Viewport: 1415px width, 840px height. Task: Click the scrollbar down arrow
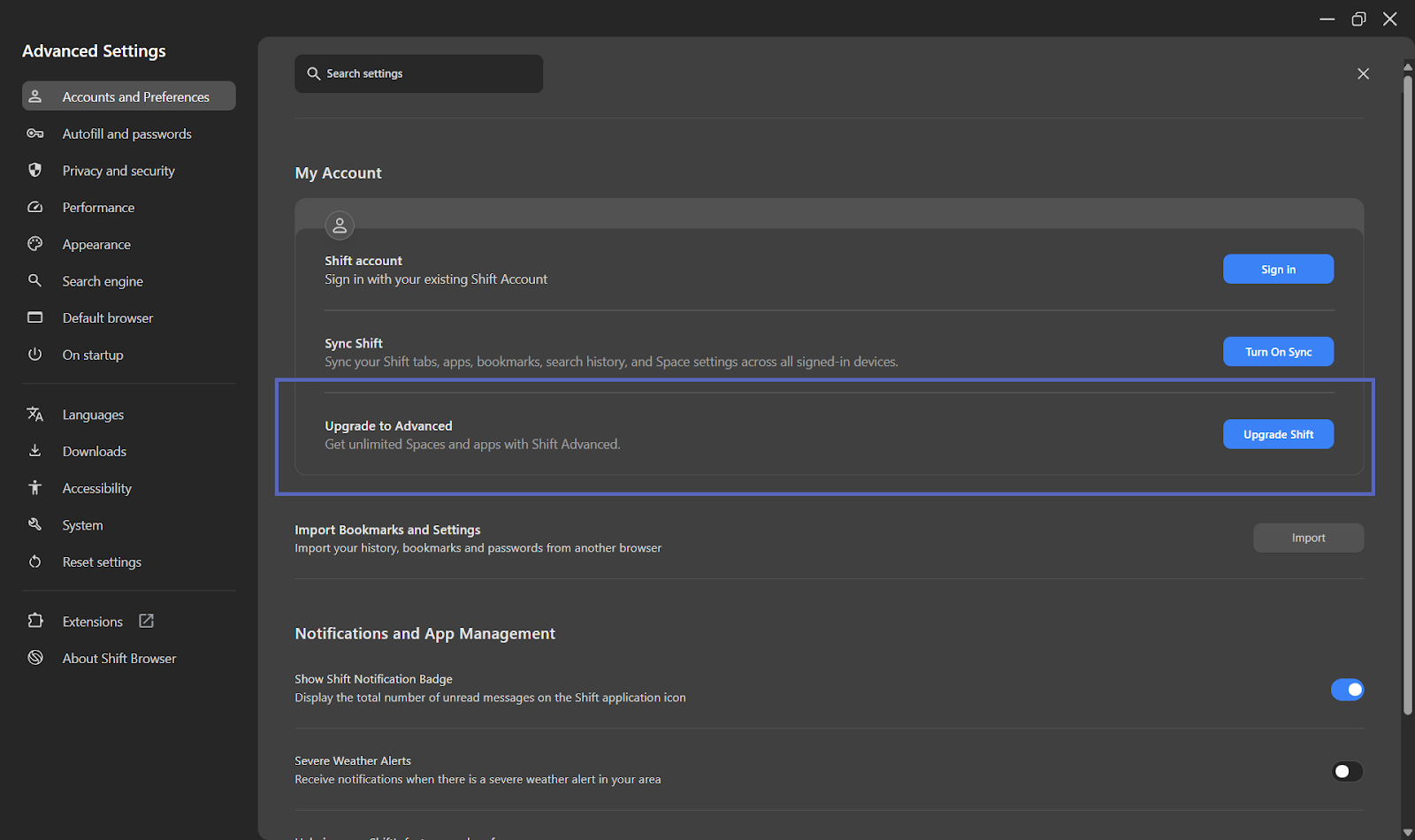(x=1408, y=833)
